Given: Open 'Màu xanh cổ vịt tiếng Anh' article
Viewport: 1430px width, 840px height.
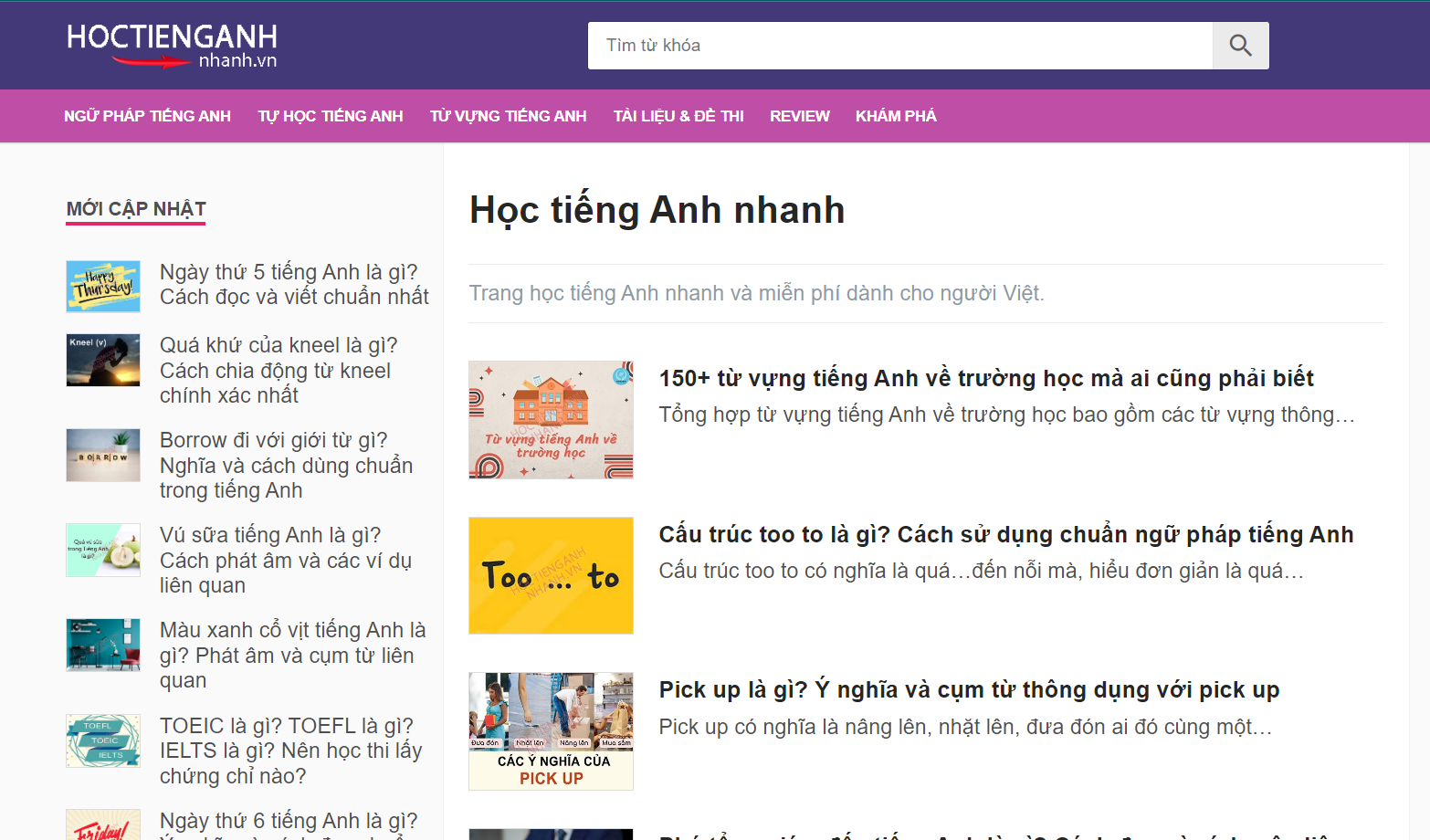Looking at the screenshot, I should click(292, 655).
